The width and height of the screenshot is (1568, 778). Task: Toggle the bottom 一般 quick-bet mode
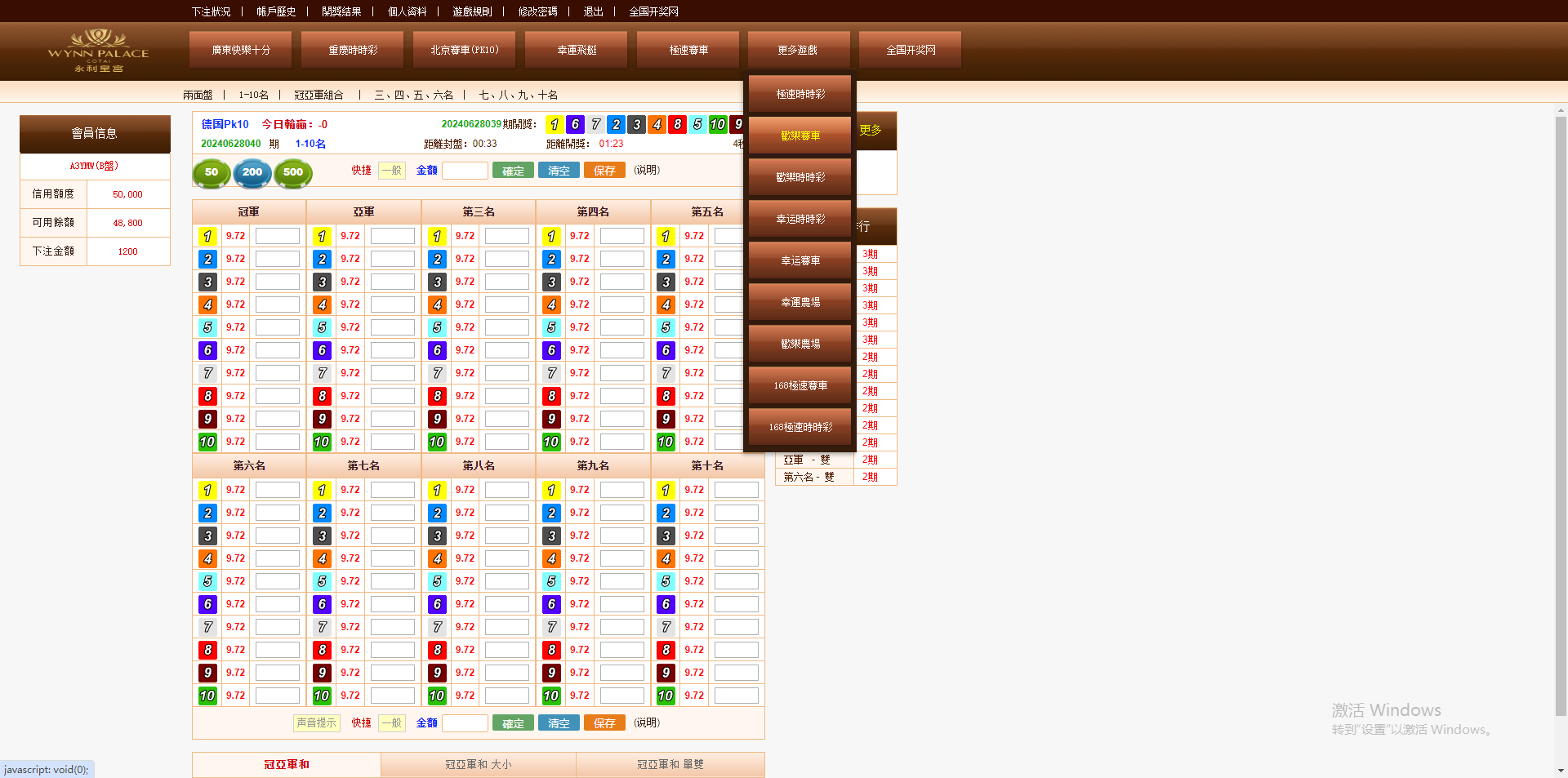point(392,723)
